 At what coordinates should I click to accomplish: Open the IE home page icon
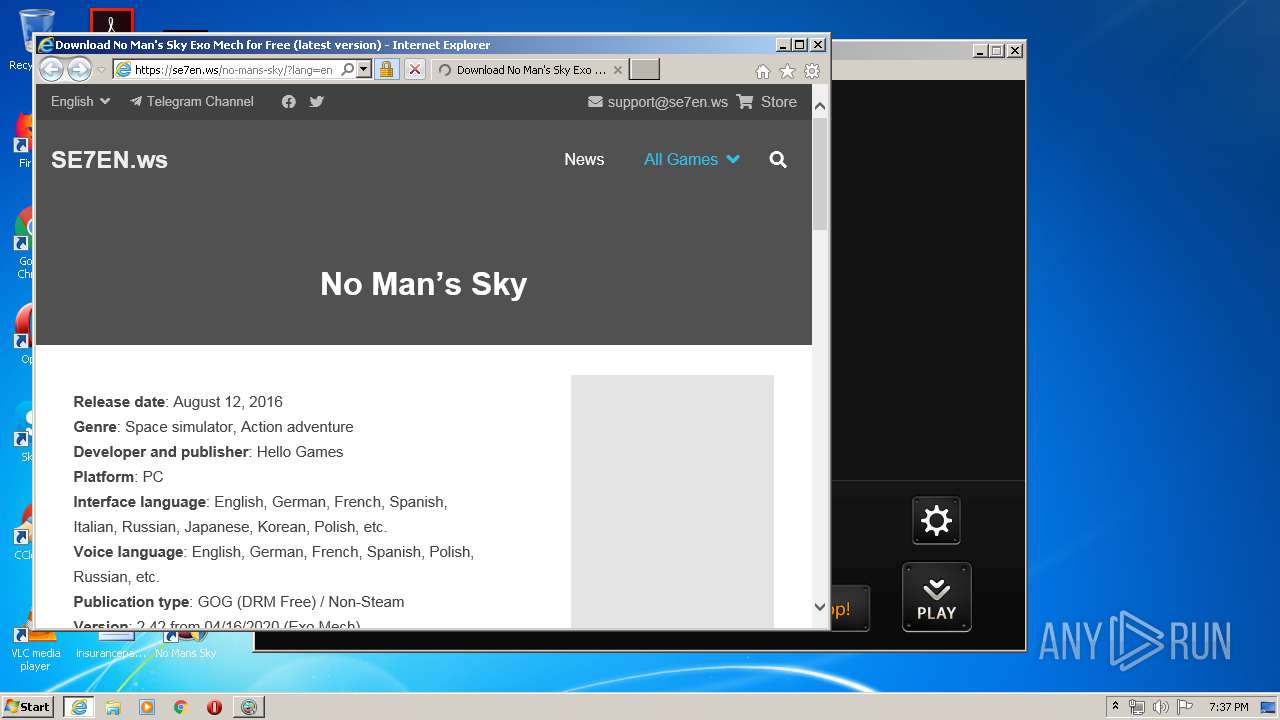click(763, 71)
